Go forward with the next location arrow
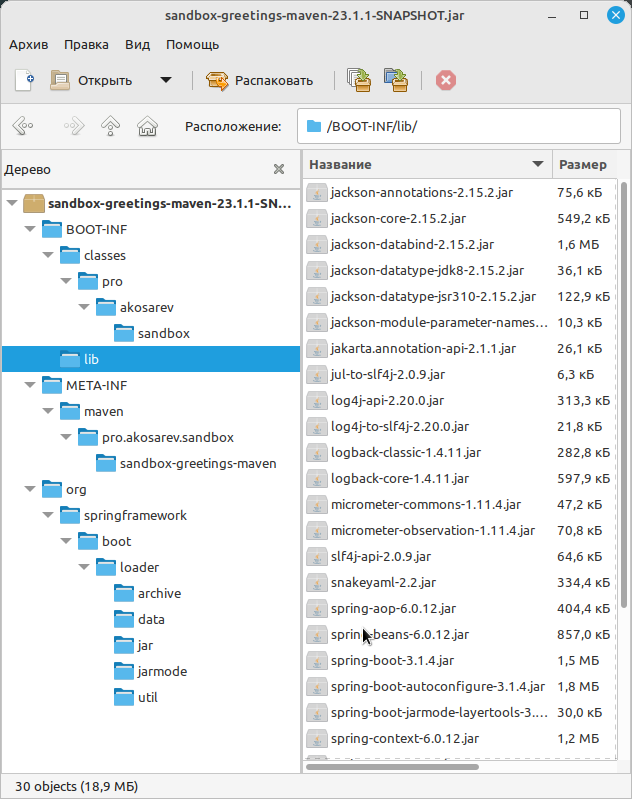Screen dimensions: 632x799 tap(73, 126)
